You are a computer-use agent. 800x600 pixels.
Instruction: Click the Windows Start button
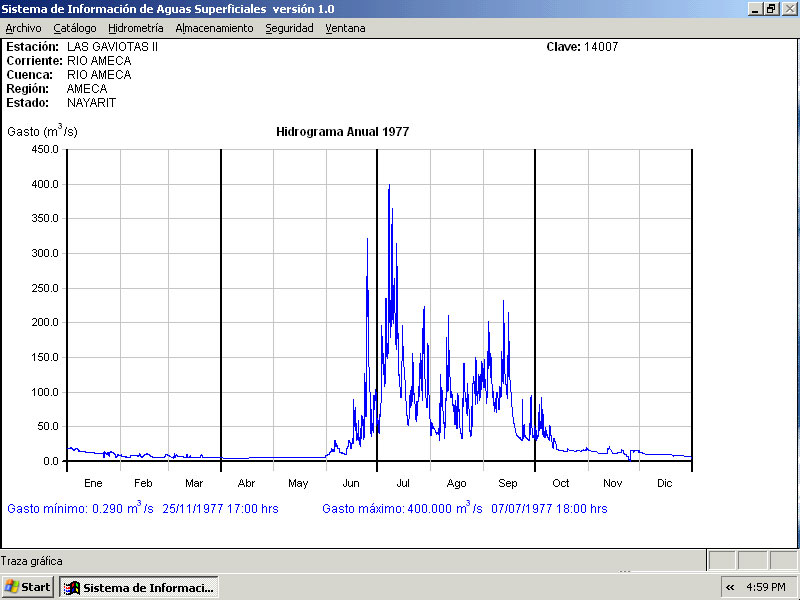[x=28, y=587]
